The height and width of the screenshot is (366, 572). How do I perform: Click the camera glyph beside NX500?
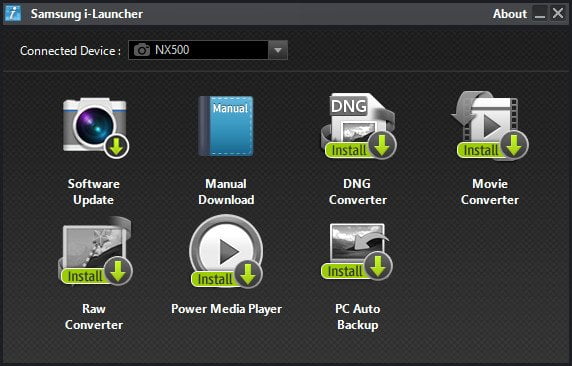tap(142, 50)
